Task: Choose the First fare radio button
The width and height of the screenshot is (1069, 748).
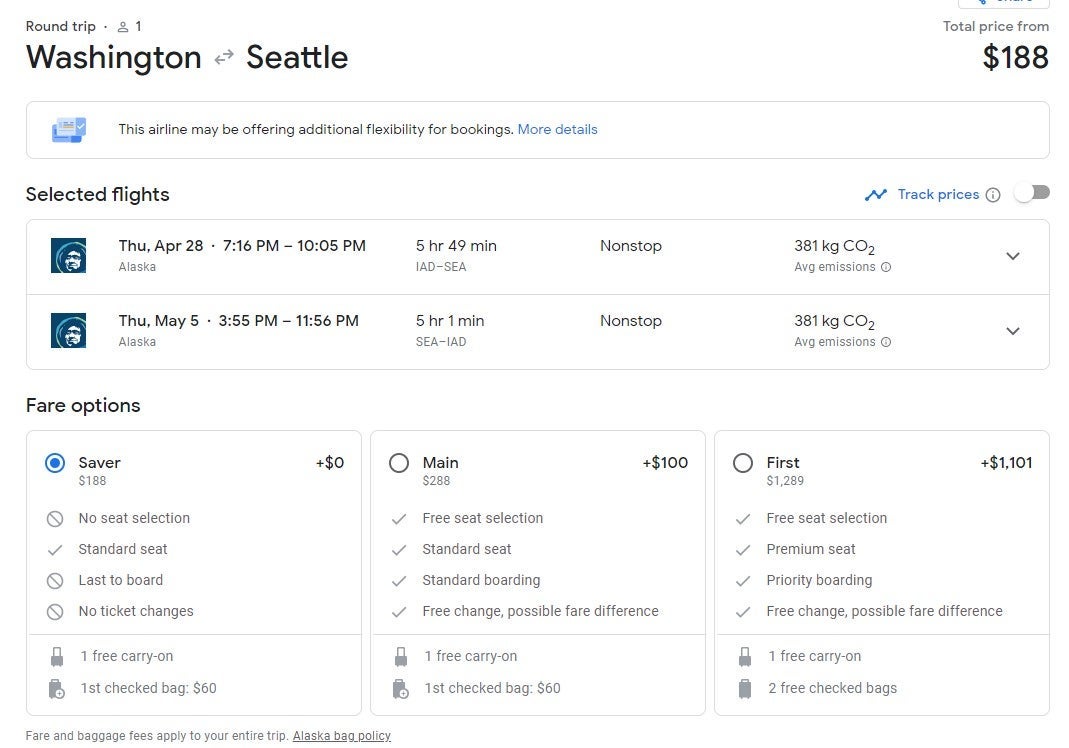Action: (x=743, y=463)
